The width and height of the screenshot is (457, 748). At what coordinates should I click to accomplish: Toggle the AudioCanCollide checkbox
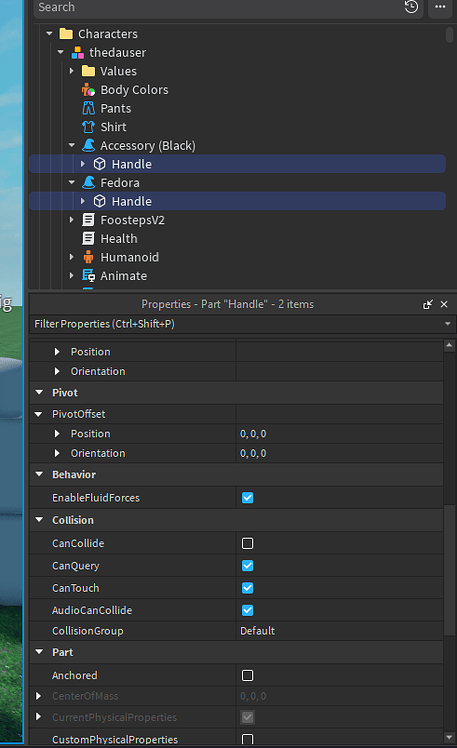(248, 610)
